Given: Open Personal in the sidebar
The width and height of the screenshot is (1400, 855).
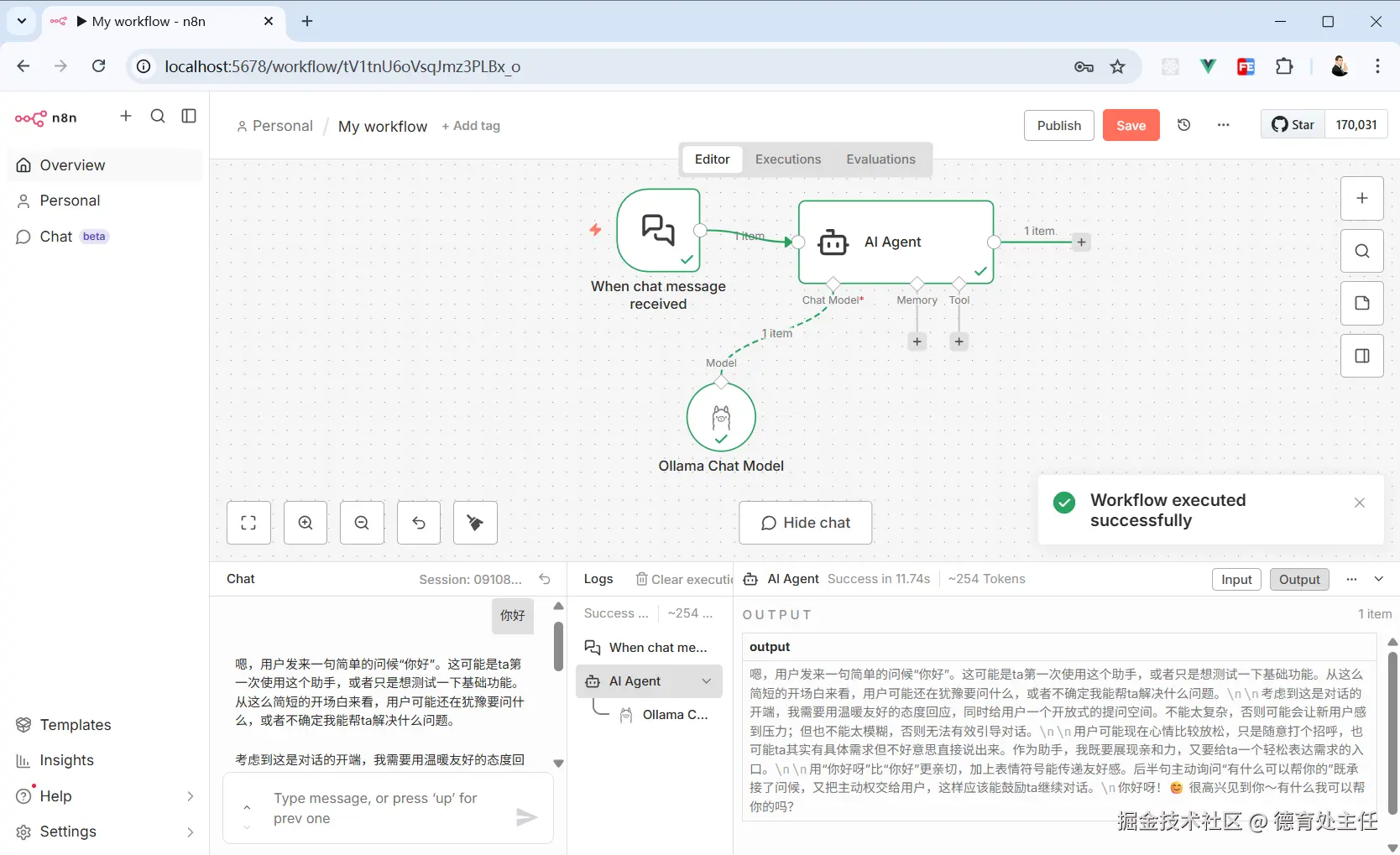Looking at the screenshot, I should click(x=105, y=201).
